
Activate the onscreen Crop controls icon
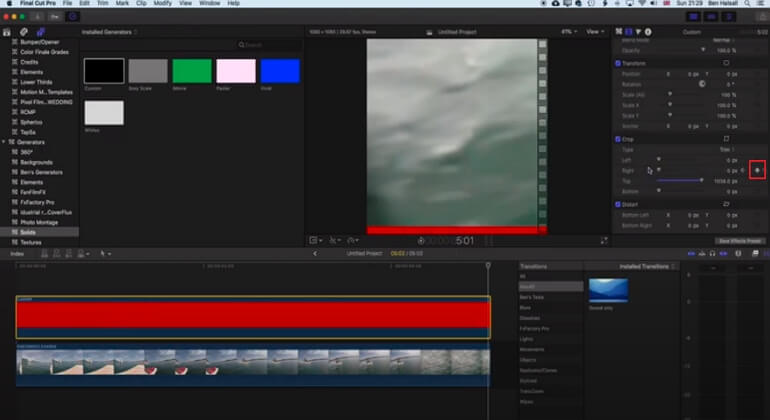tap(726, 139)
